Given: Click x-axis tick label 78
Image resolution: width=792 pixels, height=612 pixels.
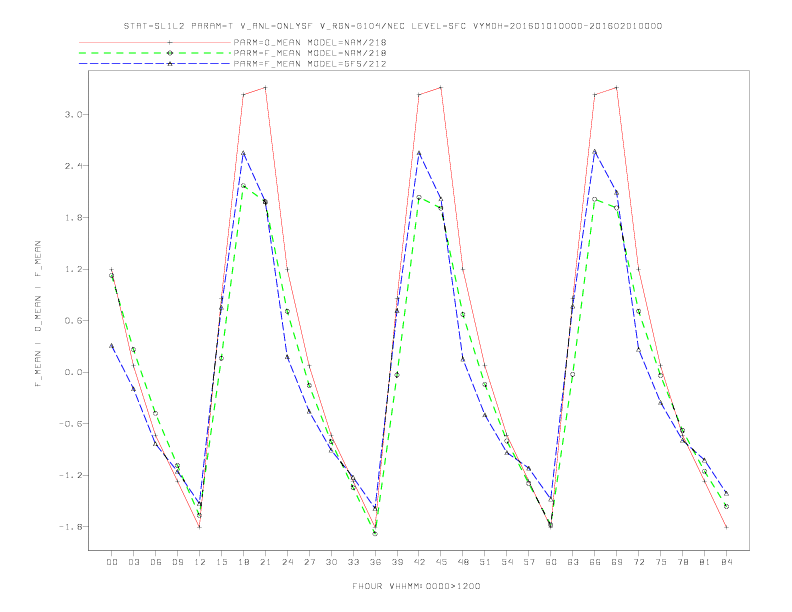Looking at the screenshot, I should click(x=682, y=562).
